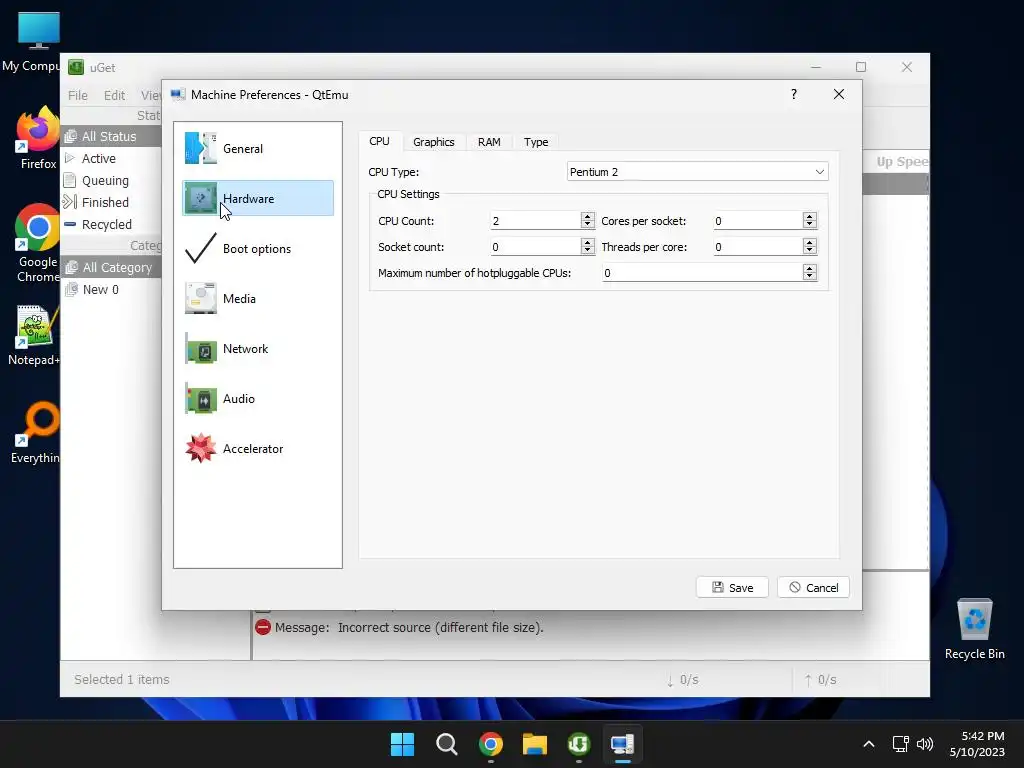Select Queuing status in uGet
The image size is (1024, 768).
pyautogui.click(x=111, y=180)
